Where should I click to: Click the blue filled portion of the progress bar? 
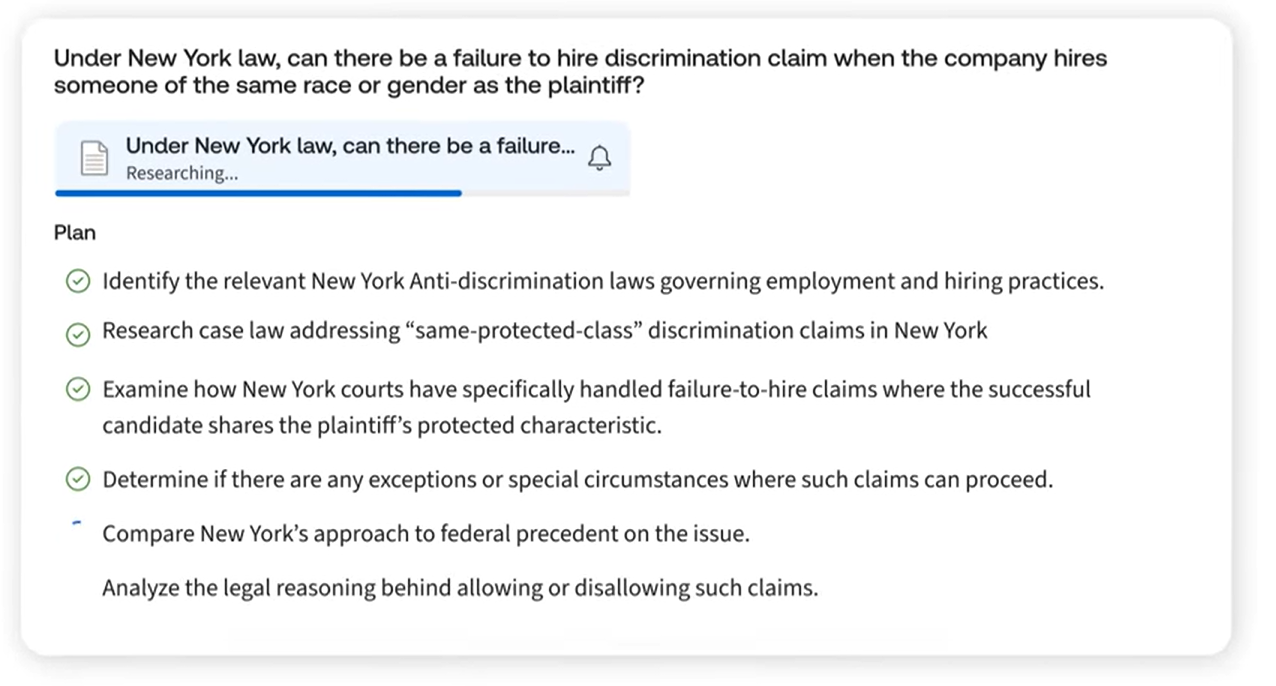pyautogui.click(x=258, y=193)
